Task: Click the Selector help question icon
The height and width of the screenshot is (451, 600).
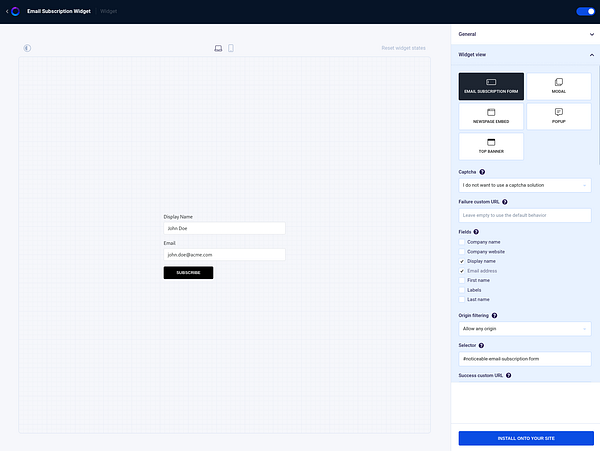Action: (x=481, y=345)
